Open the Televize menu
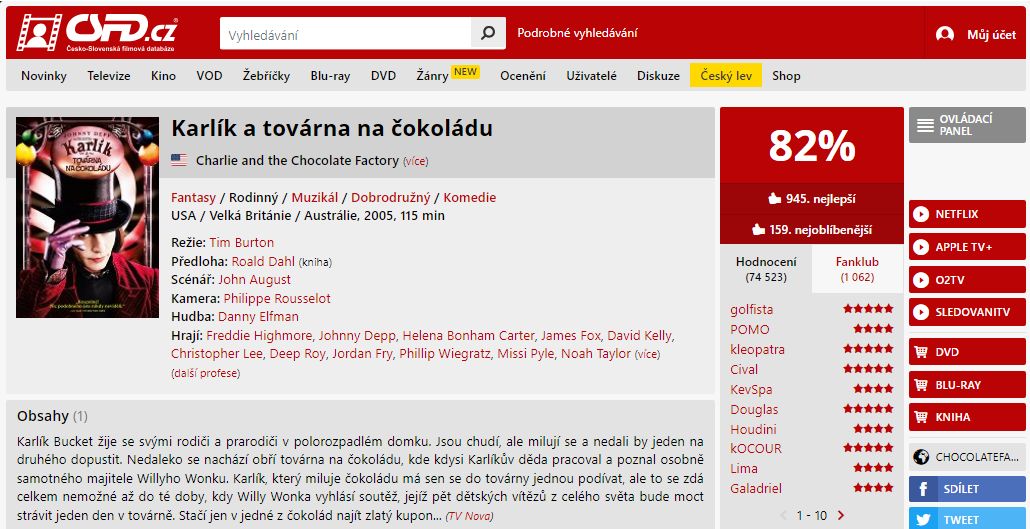The width and height of the screenshot is (1030, 529). [109, 76]
